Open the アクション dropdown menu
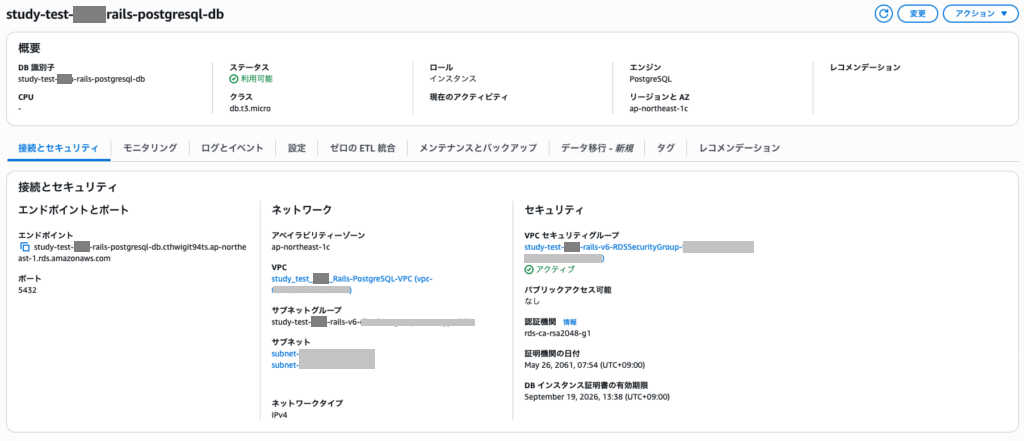Image resolution: width=1024 pixels, height=441 pixels. coord(981,14)
